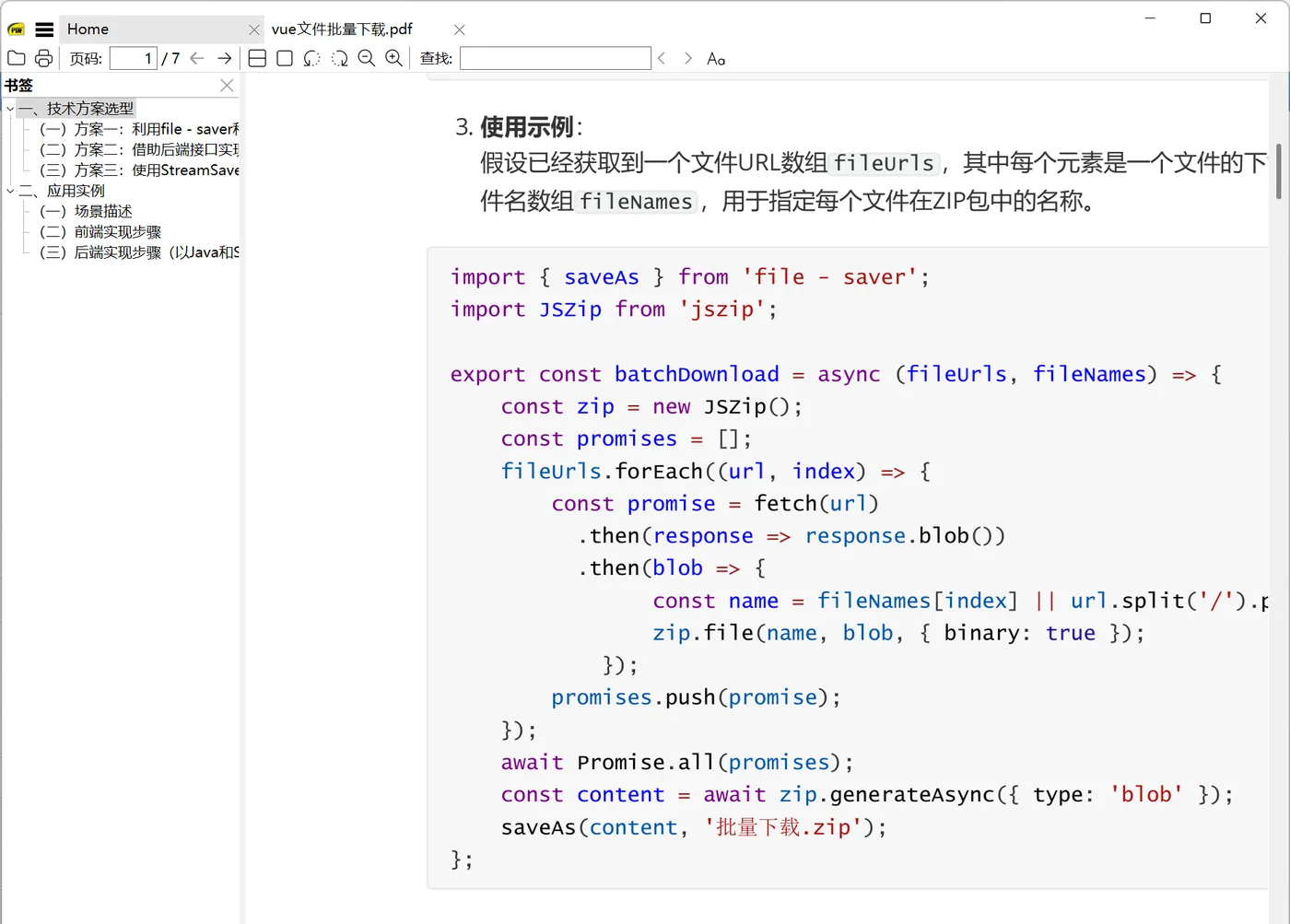Zoom out of the document
This screenshot has width=1290, height=924.
click(366, 58)
